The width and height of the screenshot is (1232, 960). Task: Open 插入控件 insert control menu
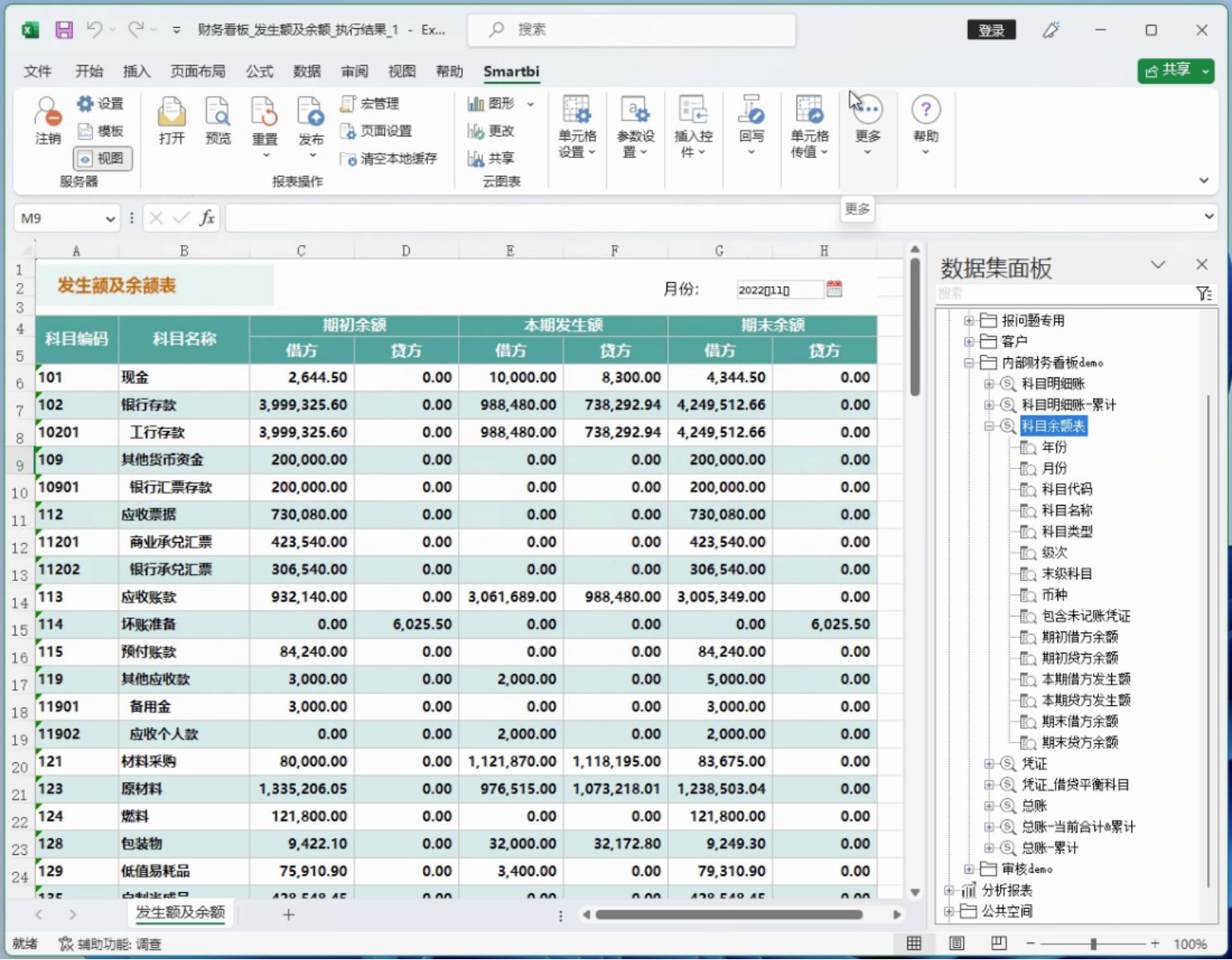[x=693, y=127]
